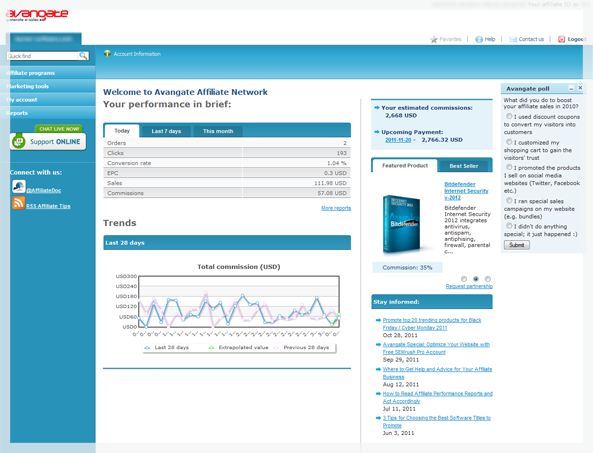
Task: Open Bitdefender Internet Security v.2012 link
Action: point(466,191)
